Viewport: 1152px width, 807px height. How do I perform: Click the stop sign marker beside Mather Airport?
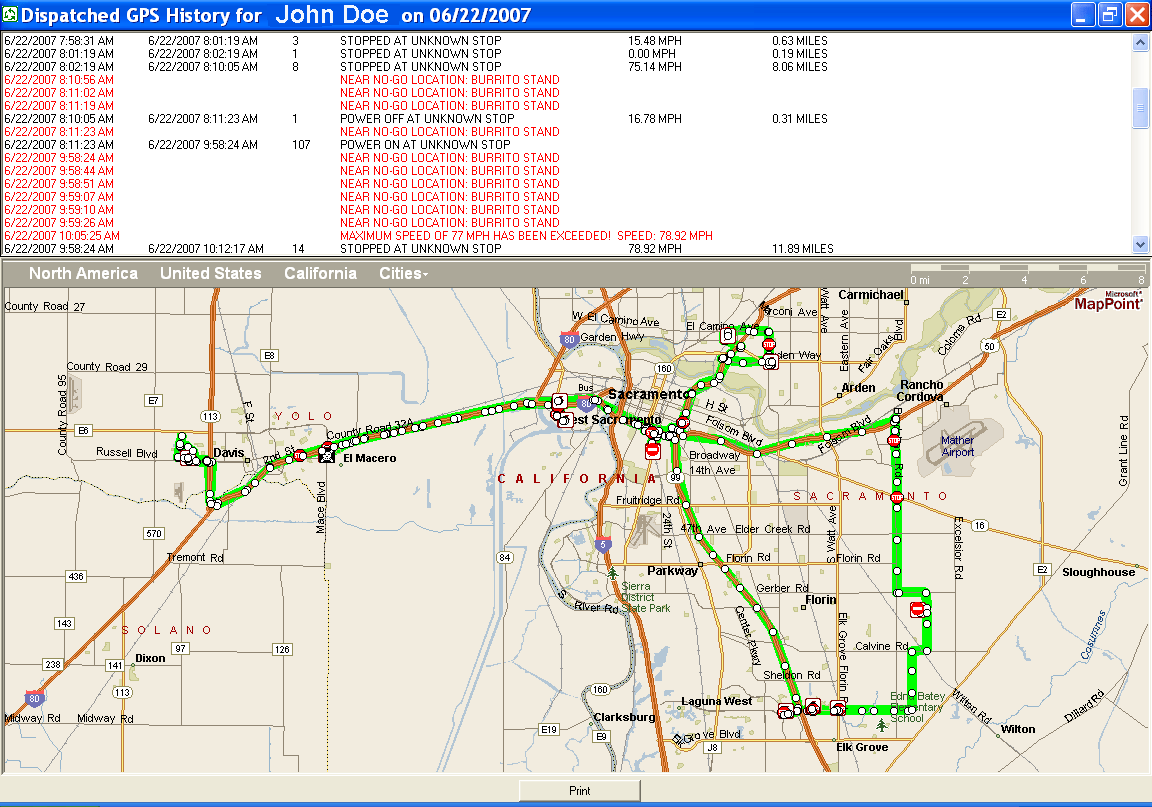tap(893, 440)
